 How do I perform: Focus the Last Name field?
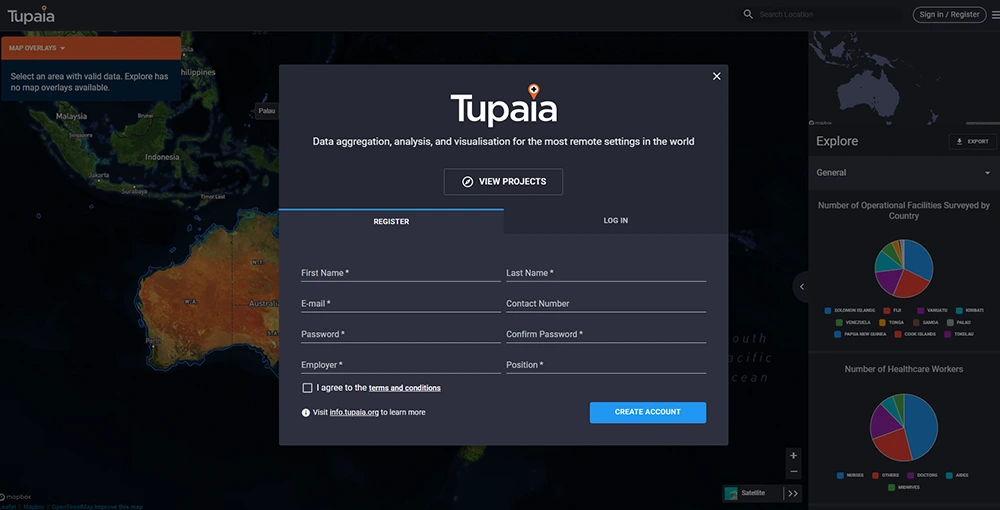coord(606,273)
